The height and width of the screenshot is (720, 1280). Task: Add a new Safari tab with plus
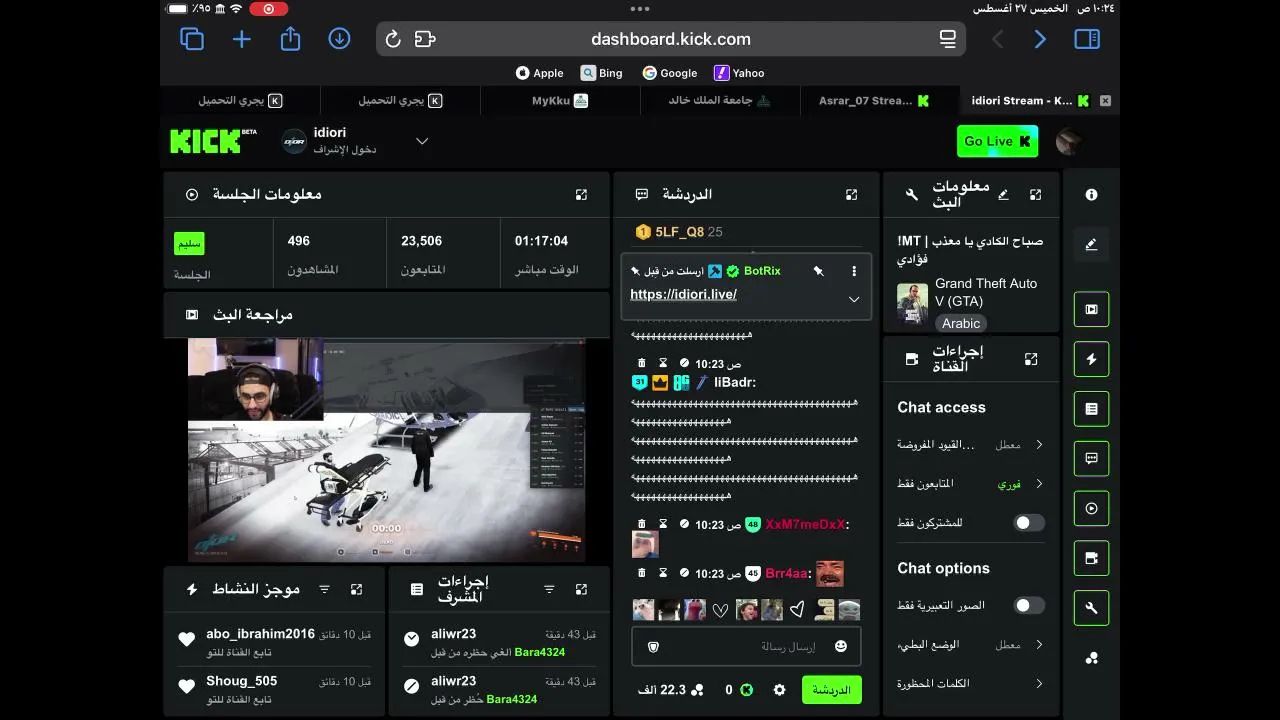tap(241, 39)
